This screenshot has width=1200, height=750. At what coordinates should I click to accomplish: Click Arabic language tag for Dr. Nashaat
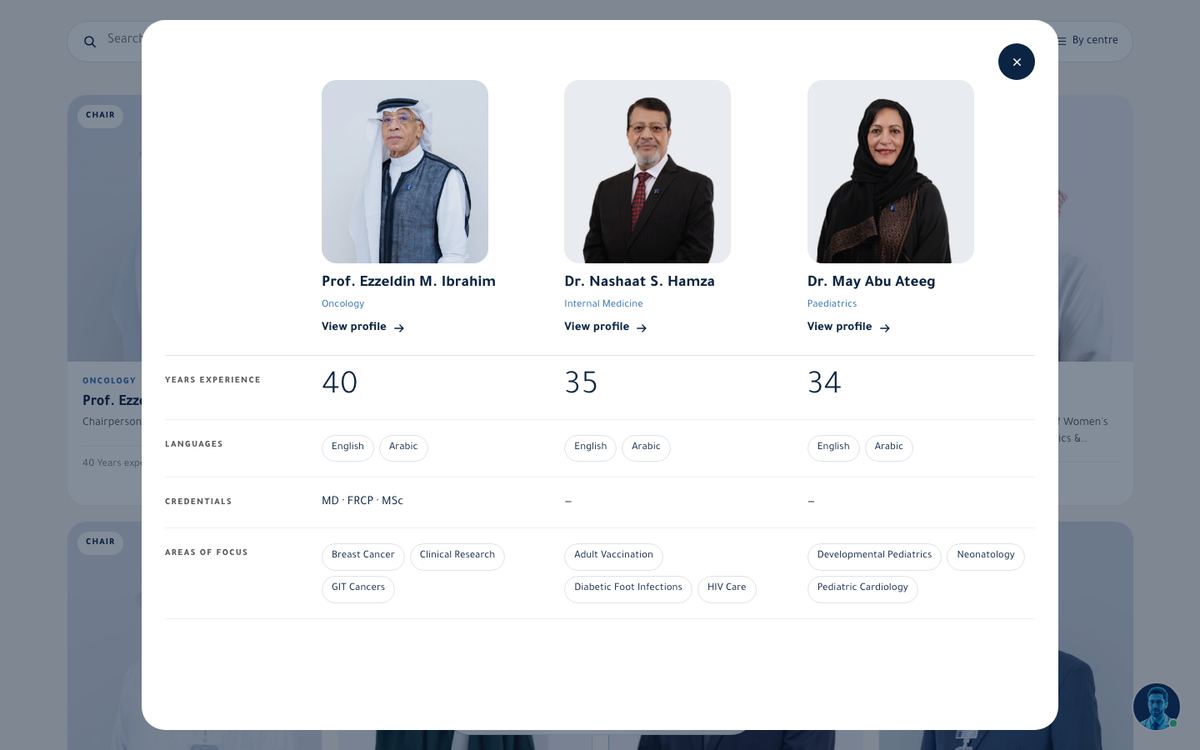646,448
